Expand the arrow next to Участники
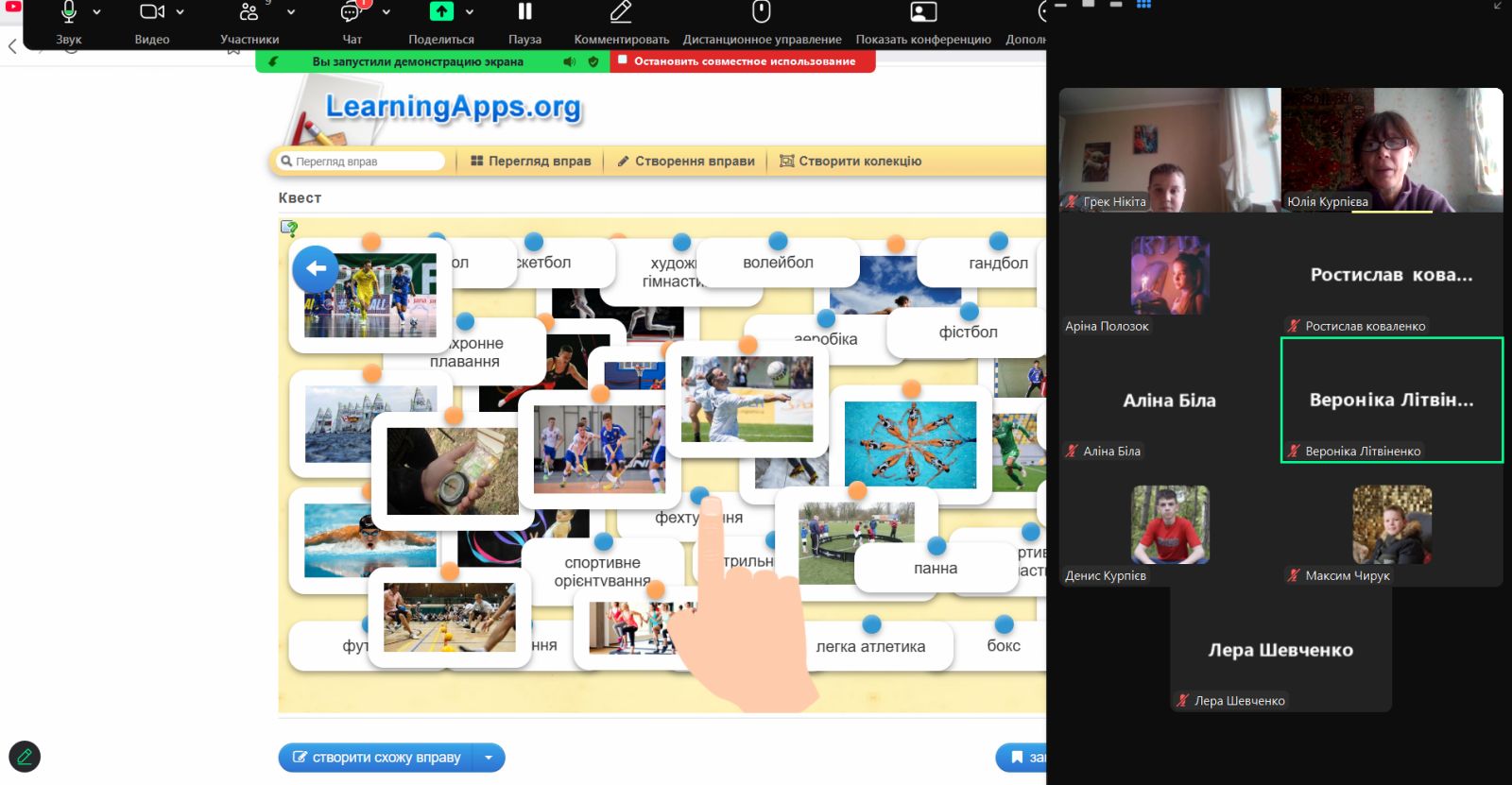The image size is (1512, 785). coord(291,13)
